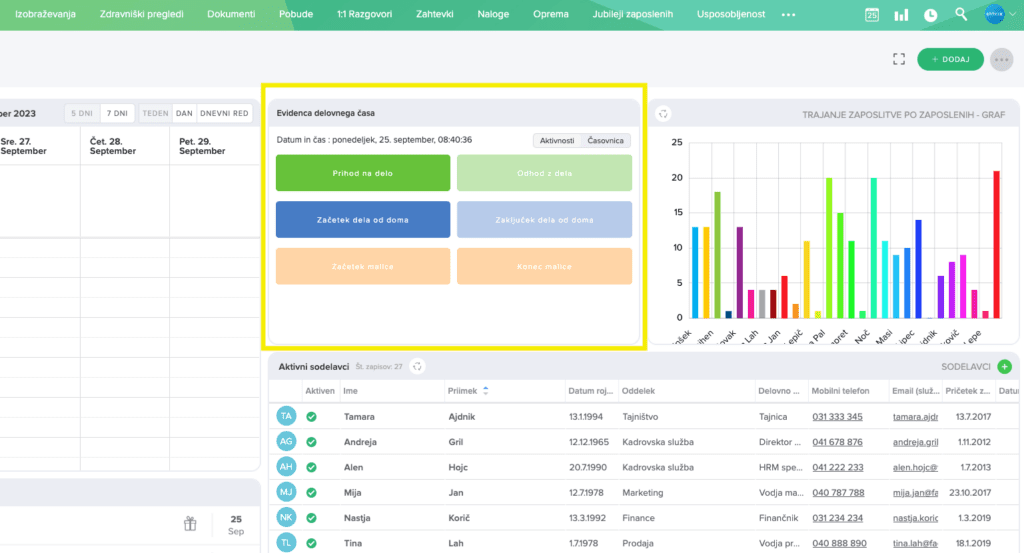This screenshot has width=1024, height=553.
Task: Refresh the Trajanje zaposlitve graph widget
Action: pos(662,114)
